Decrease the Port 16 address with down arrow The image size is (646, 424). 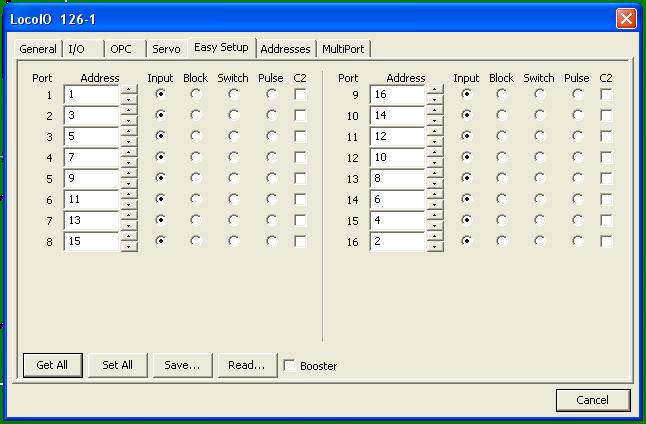435,247
